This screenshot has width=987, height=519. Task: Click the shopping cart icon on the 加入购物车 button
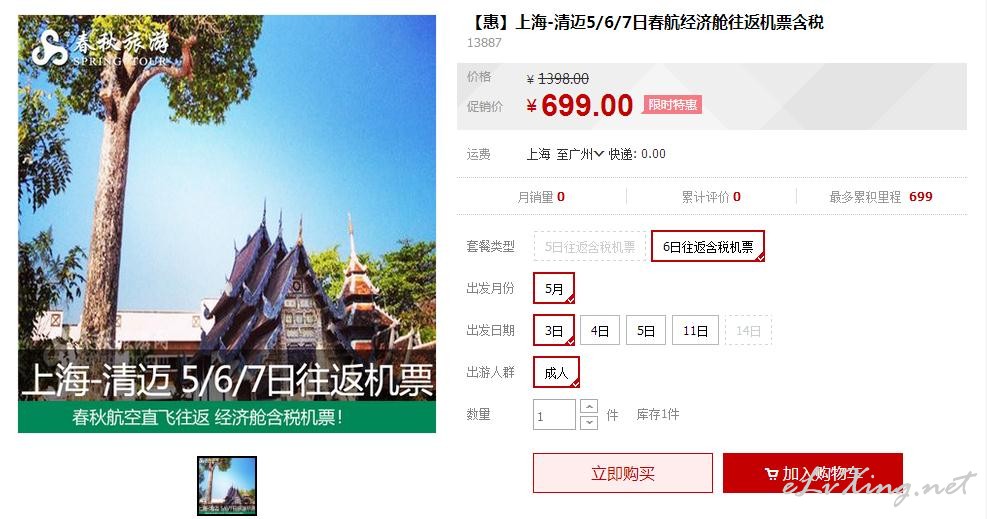tap(771, 474)
